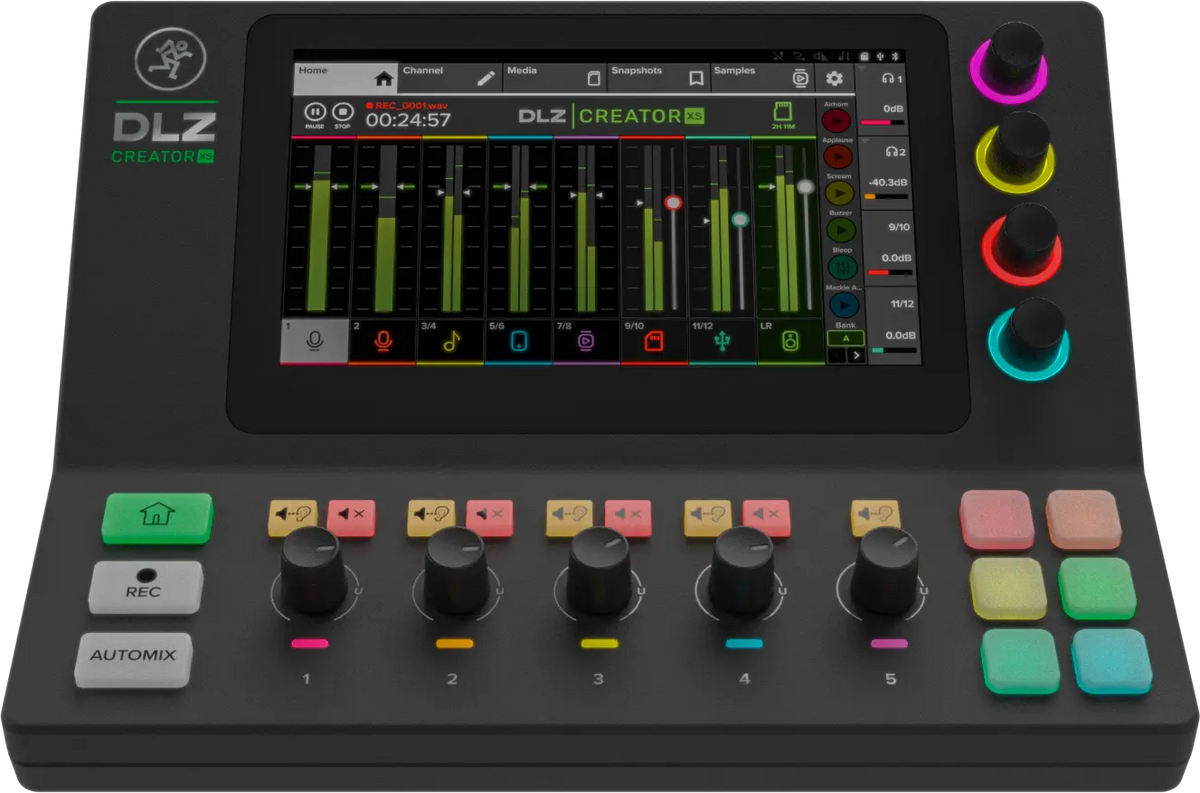Open the settings gear on the touchscreen
This screenshot has height=793, width=1200.
(834, 78)
